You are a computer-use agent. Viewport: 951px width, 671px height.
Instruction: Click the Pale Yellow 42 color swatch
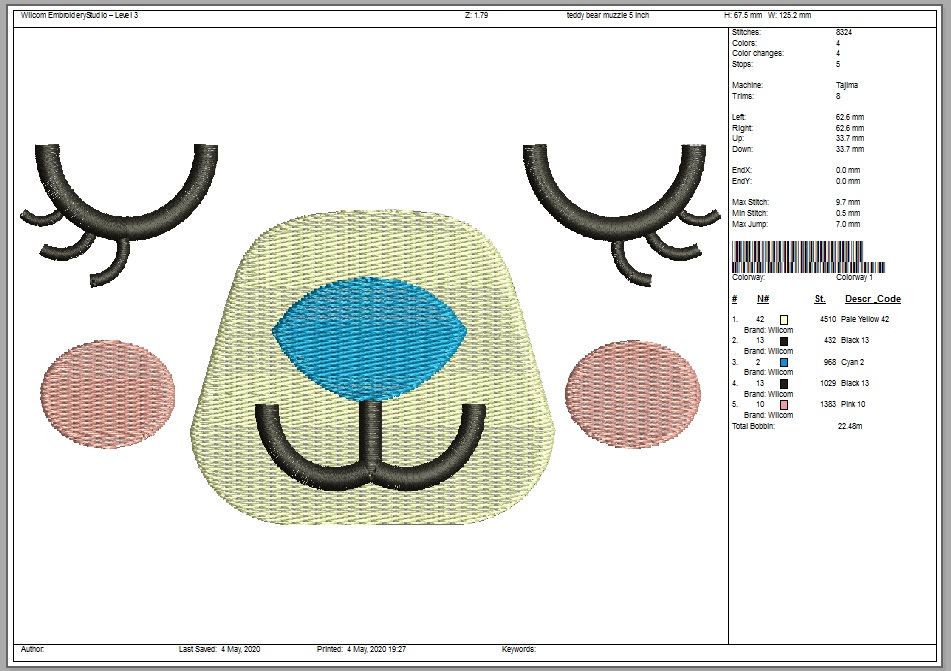click(784, 320)
